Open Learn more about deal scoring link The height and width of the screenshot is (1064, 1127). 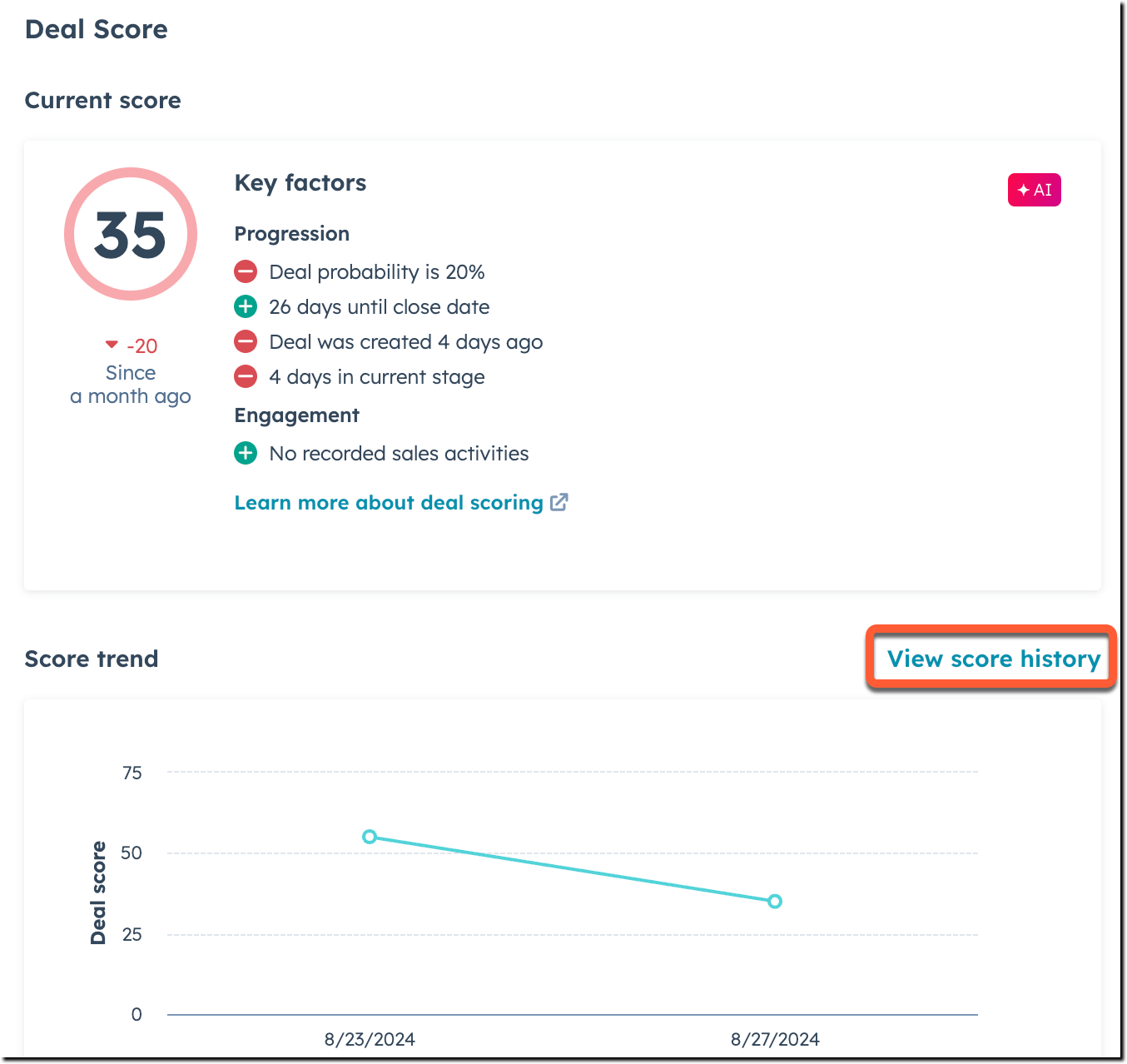(389, 503)
